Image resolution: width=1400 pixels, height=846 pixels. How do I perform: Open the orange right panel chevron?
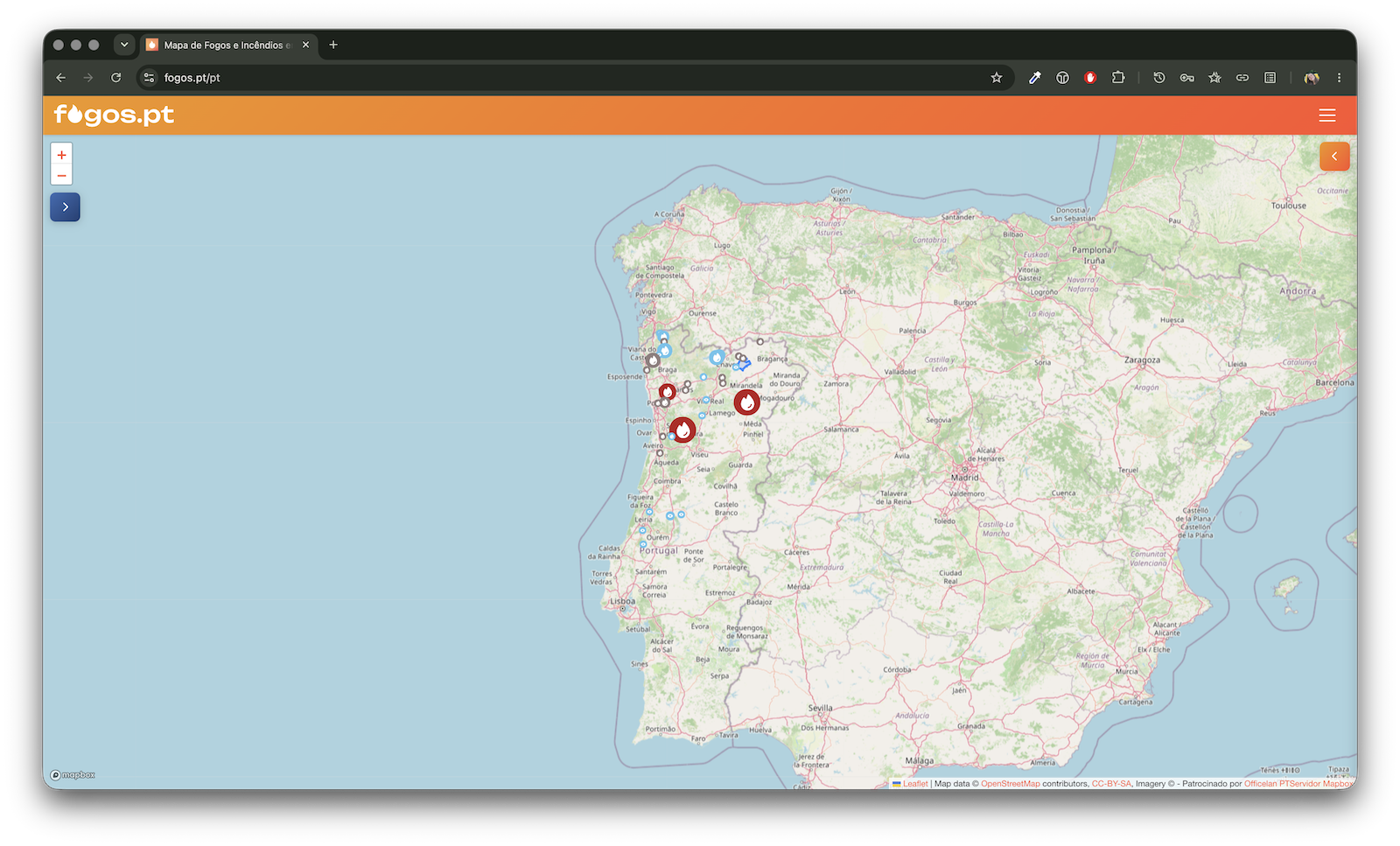[1334, 157]
